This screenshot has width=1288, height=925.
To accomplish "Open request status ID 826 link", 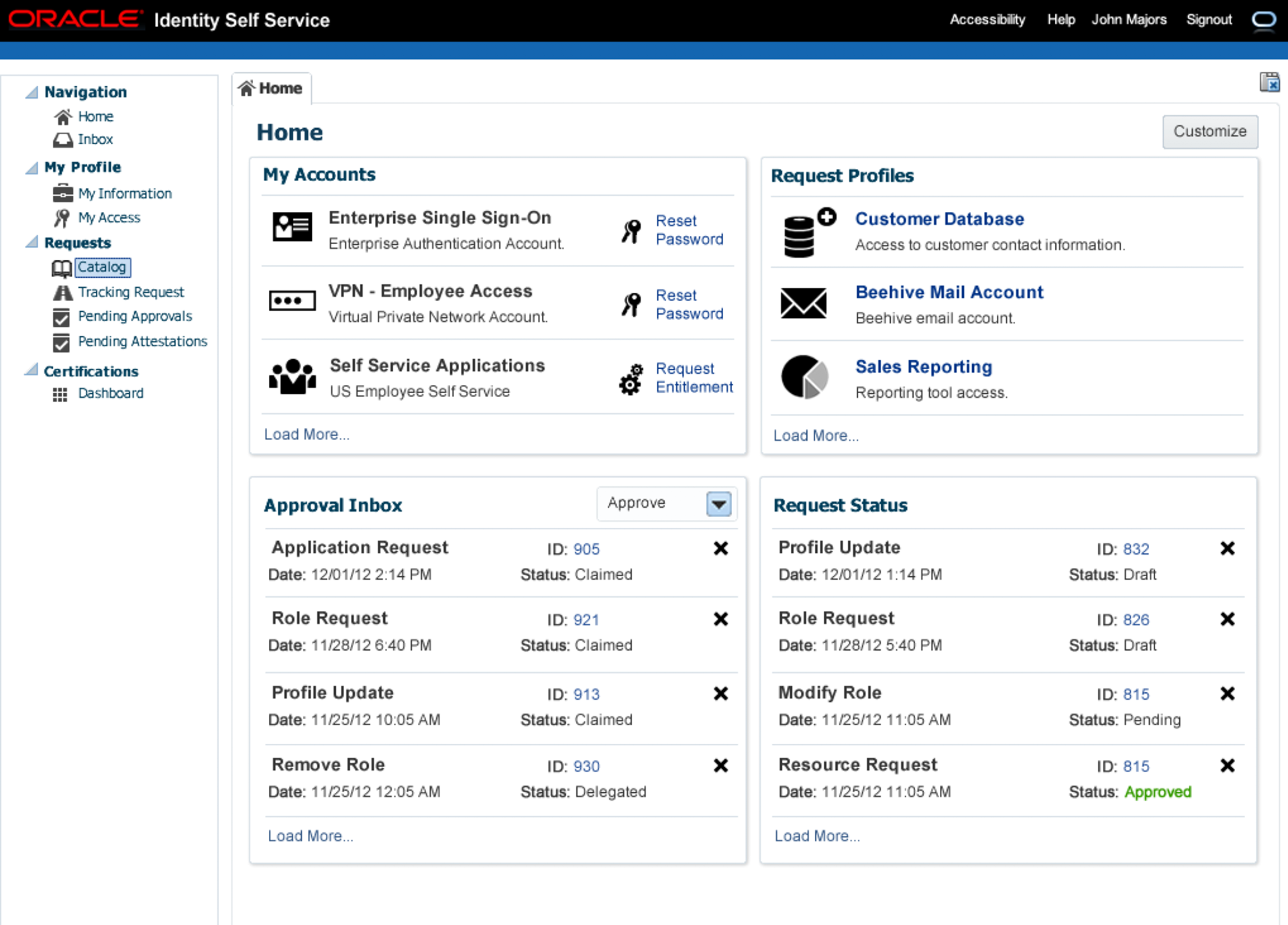I will (x=1136, y=620).
